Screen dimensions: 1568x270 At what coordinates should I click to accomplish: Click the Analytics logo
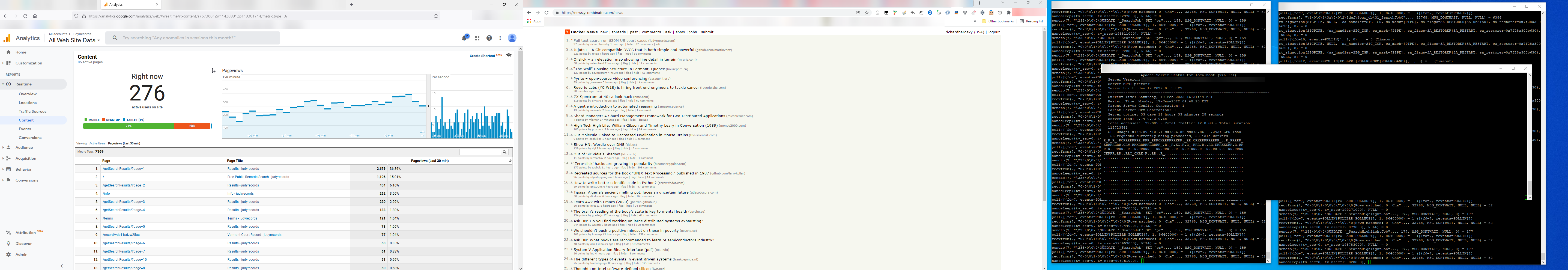point(7,38)
